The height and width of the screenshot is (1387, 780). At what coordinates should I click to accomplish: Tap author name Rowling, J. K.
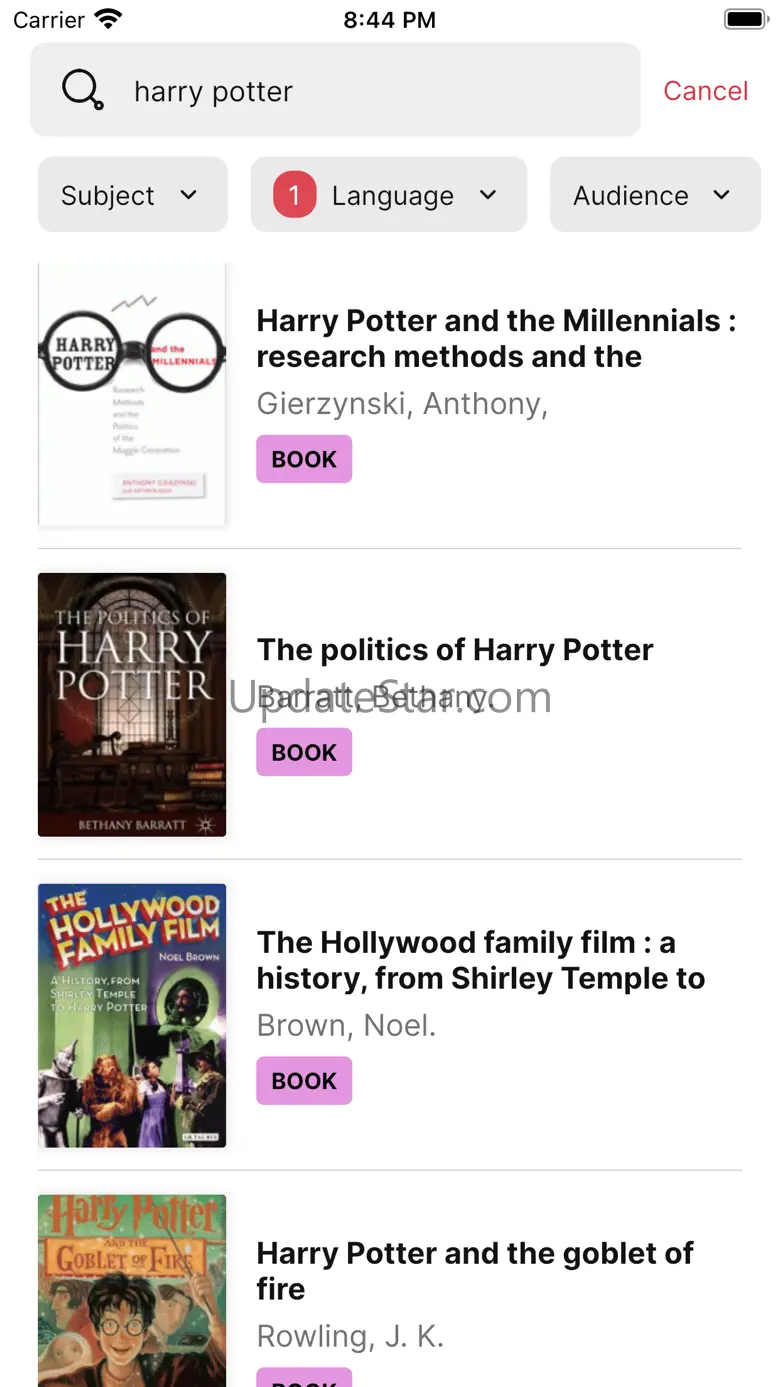click(x=350, y=1336)
